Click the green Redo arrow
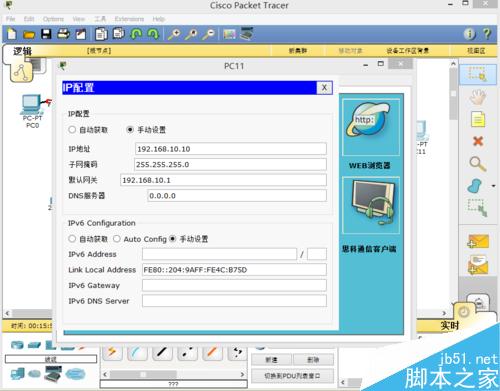The height and width of the screenshot is (391, 500). 153,34
